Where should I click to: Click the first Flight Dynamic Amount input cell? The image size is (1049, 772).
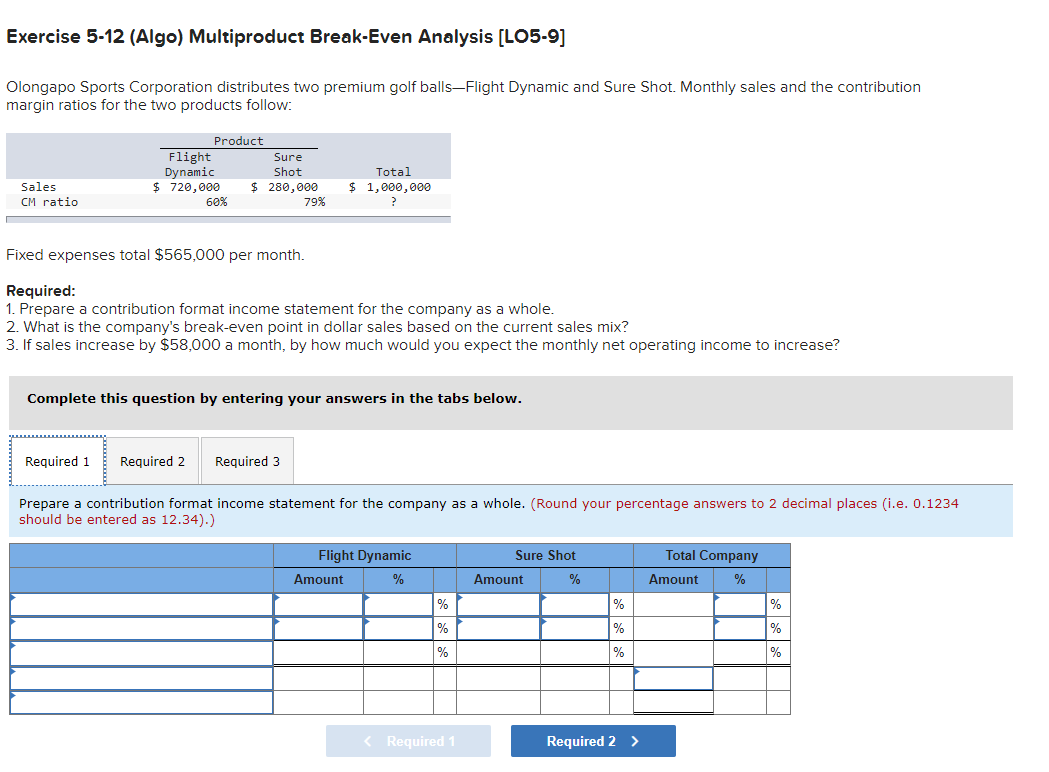pos(318,604)
